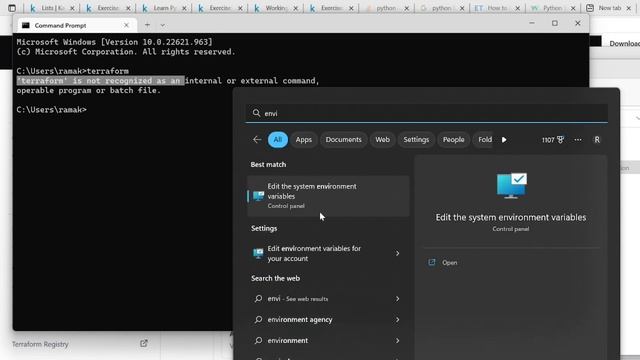
Task: Select the Settings filter chip
Action: tap(416, 140)
